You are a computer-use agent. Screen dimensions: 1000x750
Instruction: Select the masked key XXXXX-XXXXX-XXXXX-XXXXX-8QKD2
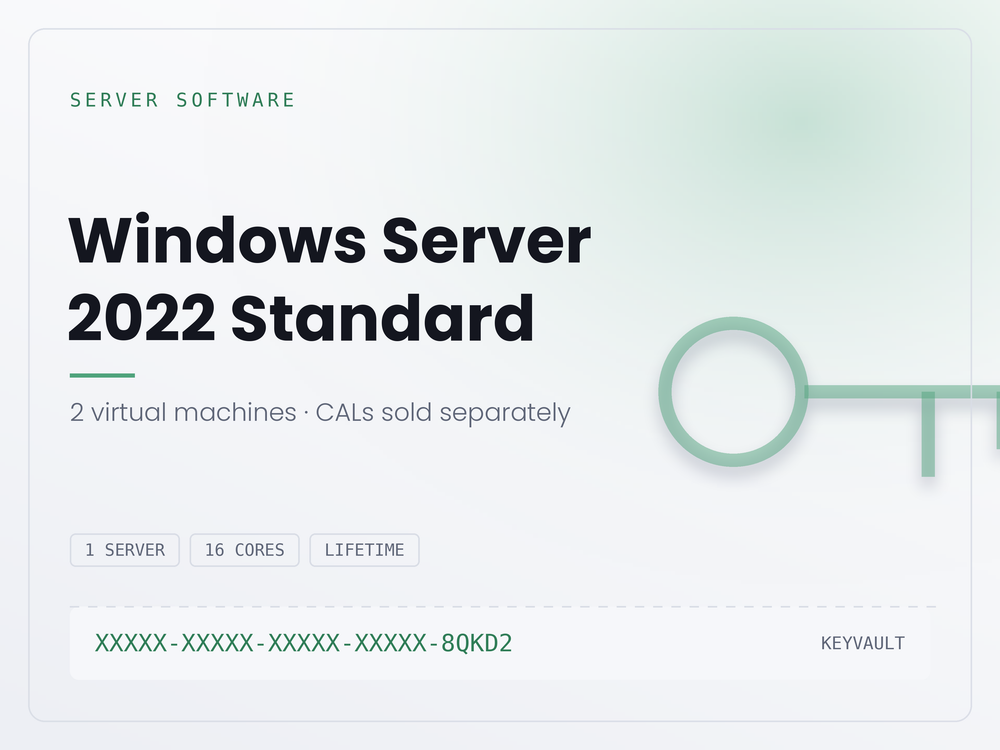pyautogui.click(x=304, y=643)
